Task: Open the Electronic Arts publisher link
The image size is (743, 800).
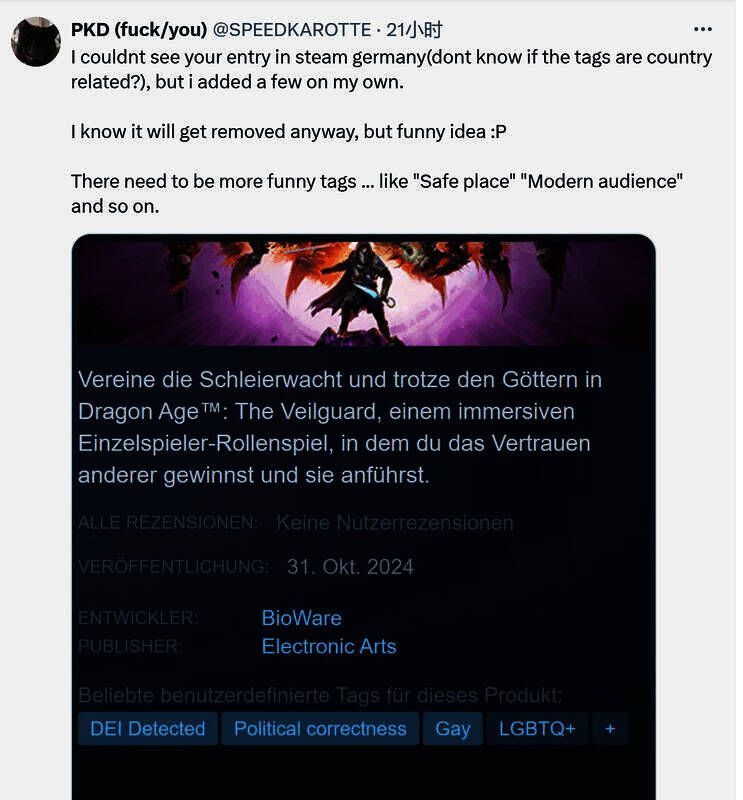Action: pyautogui.click(x=329, y=646)
